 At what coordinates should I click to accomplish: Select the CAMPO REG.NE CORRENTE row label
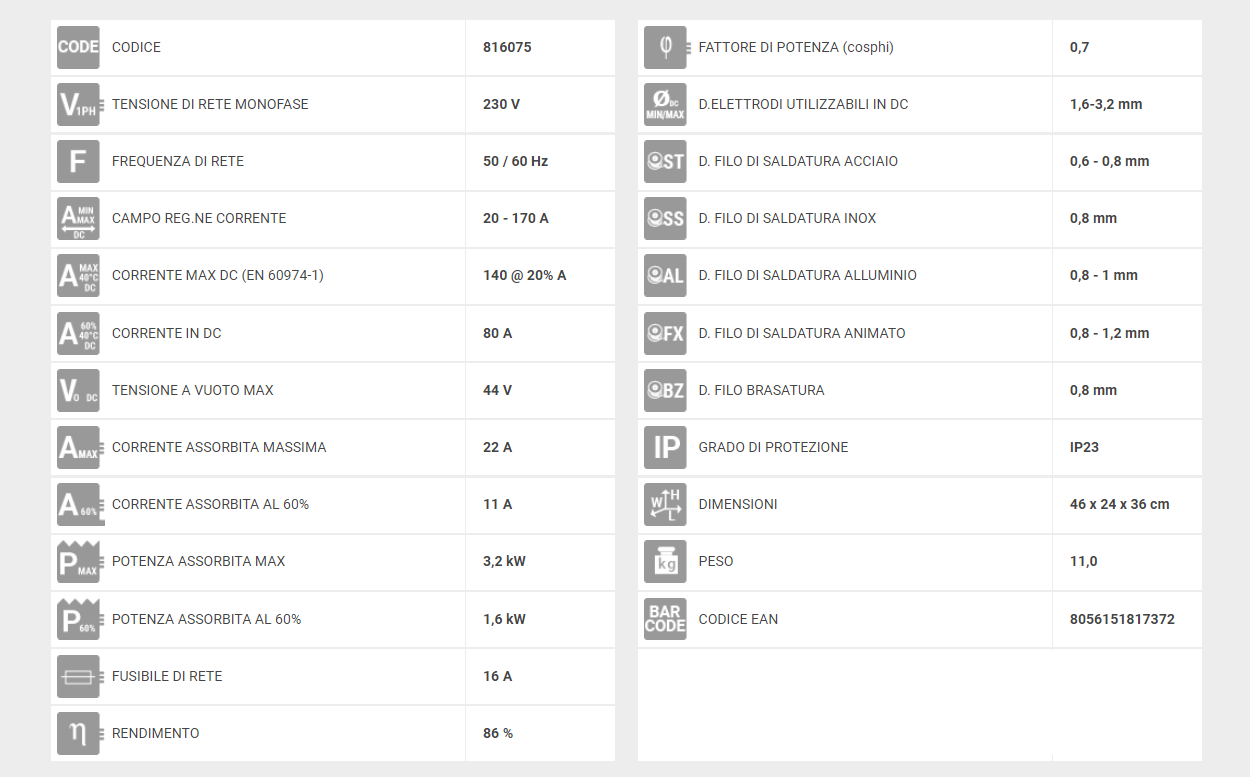click(x=199, y=218)
